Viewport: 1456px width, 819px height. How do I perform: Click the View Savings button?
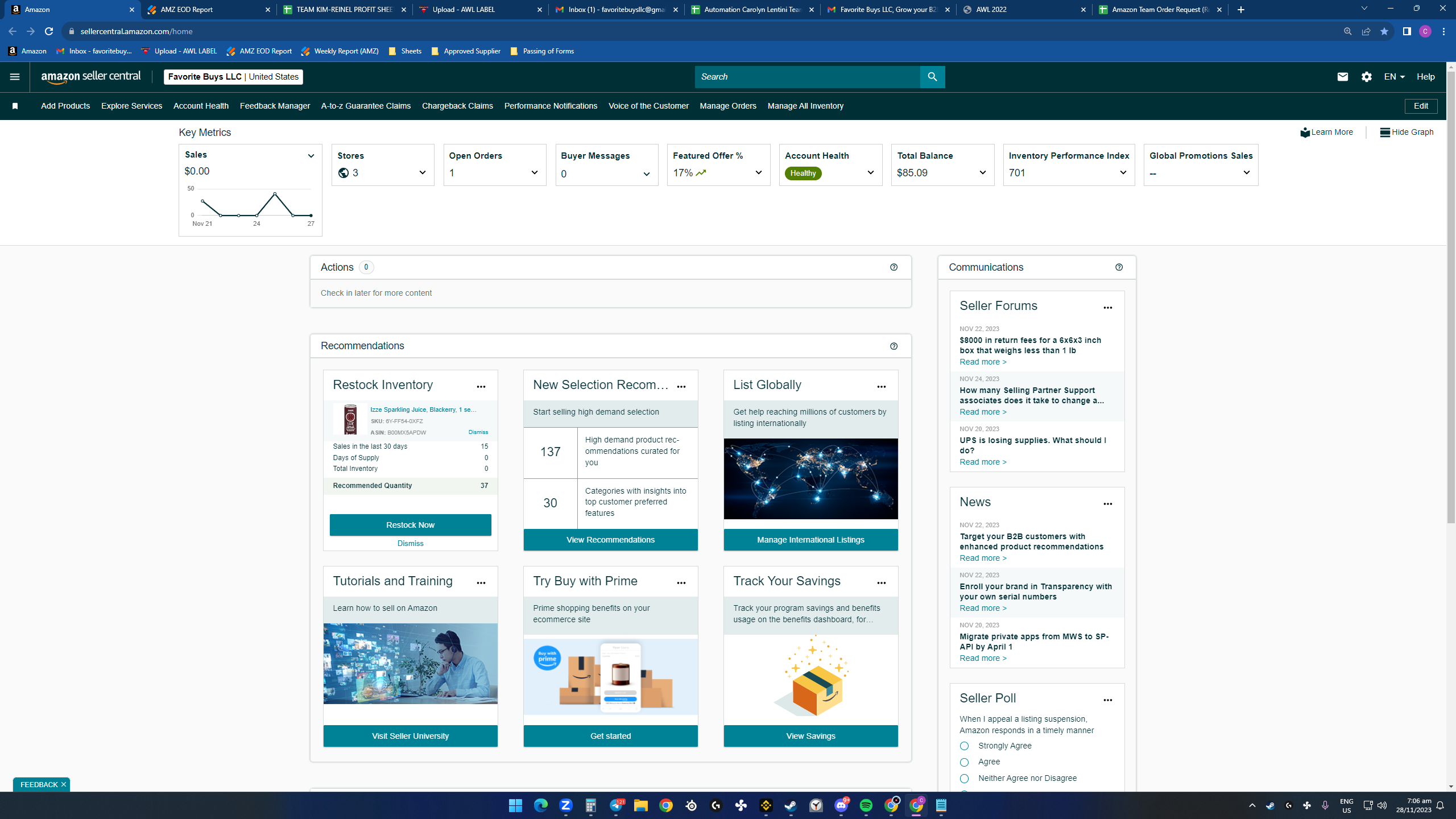click(811, 736)
